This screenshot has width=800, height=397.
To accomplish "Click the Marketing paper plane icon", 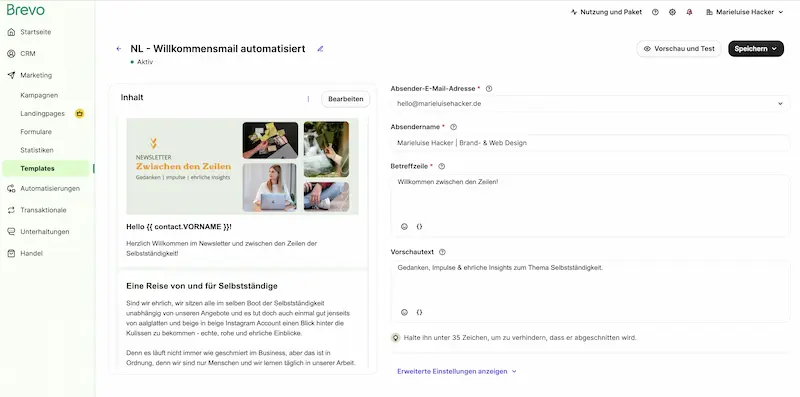I will 11,75.
